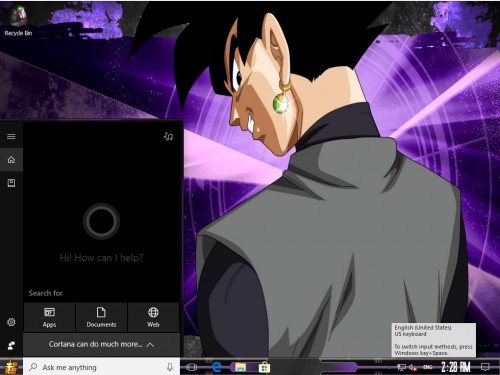Screen dimensions: 500x375
Task: Open the Cortana Notebook icon
Action: click(11, 183)
